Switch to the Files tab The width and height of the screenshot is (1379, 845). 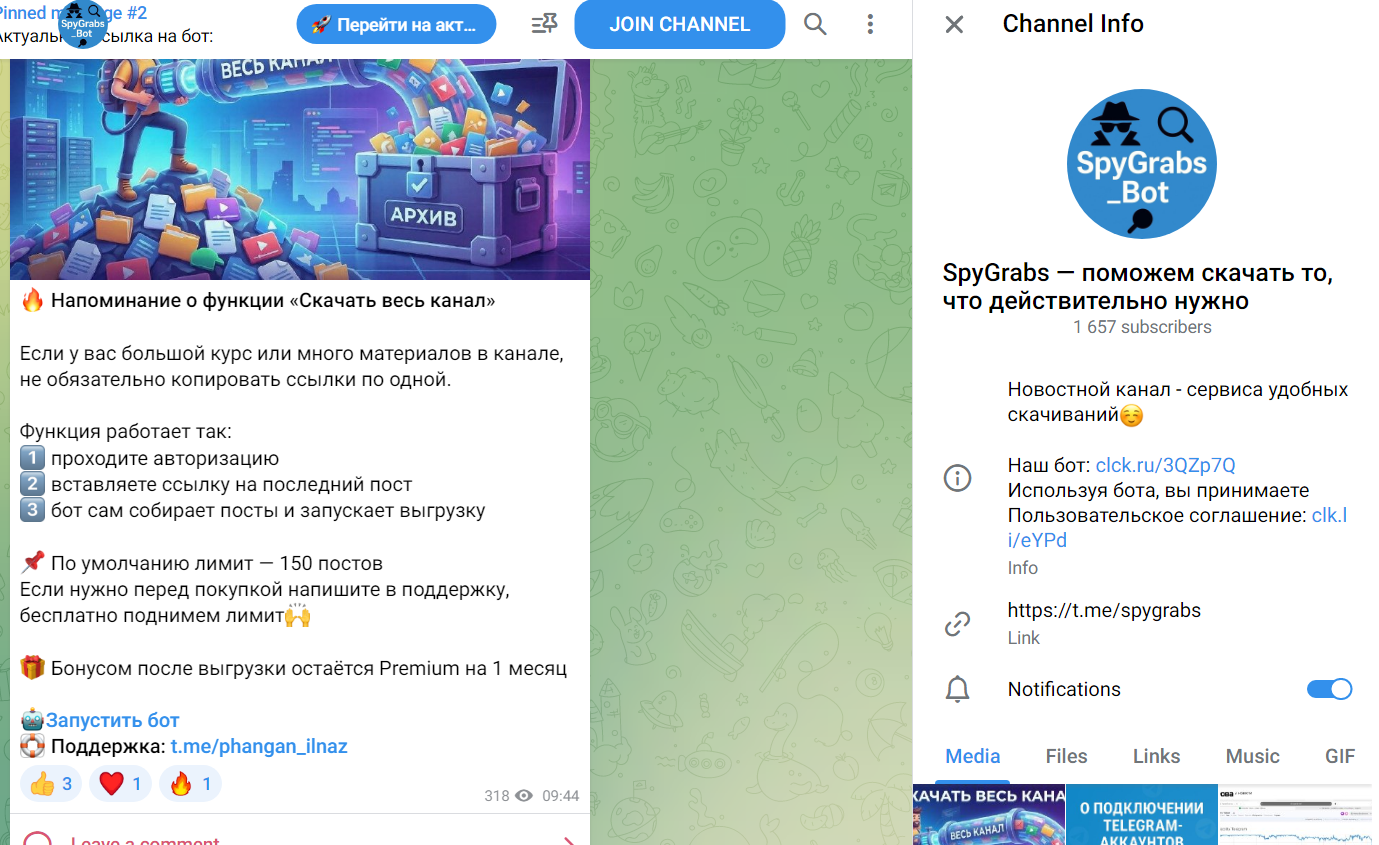[x=1066, y=756]
